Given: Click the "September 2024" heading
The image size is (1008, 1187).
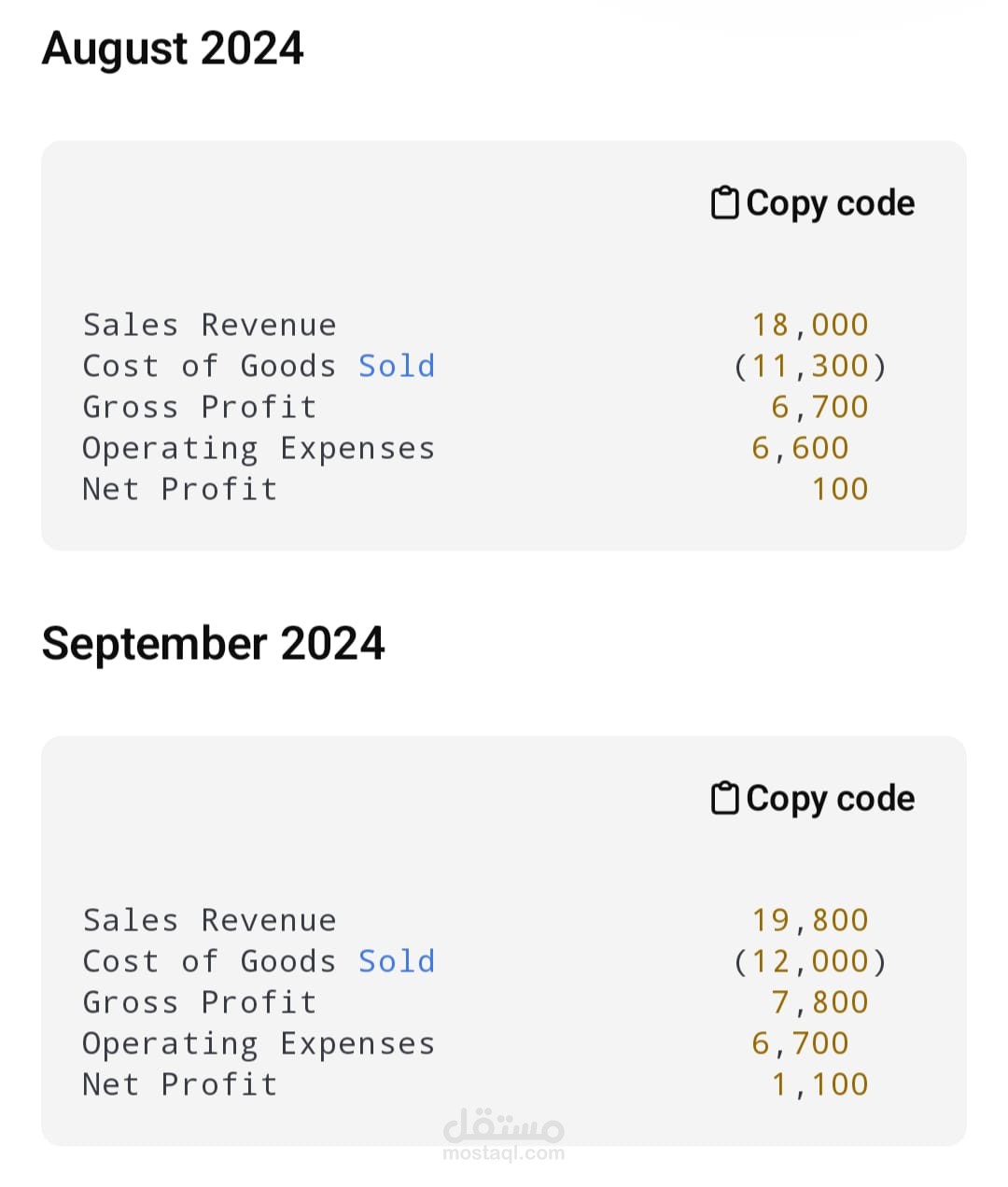Looking at the screenshot, I should (213, 644).
